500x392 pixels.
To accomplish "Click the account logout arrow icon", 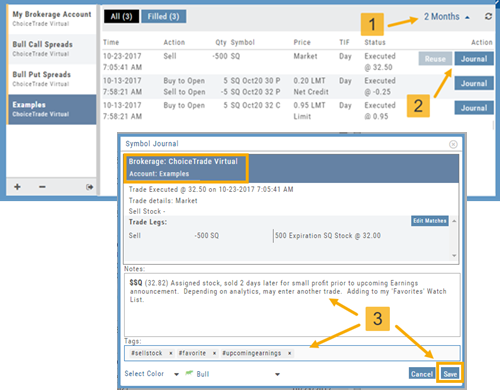I will [x=89, y=187].
